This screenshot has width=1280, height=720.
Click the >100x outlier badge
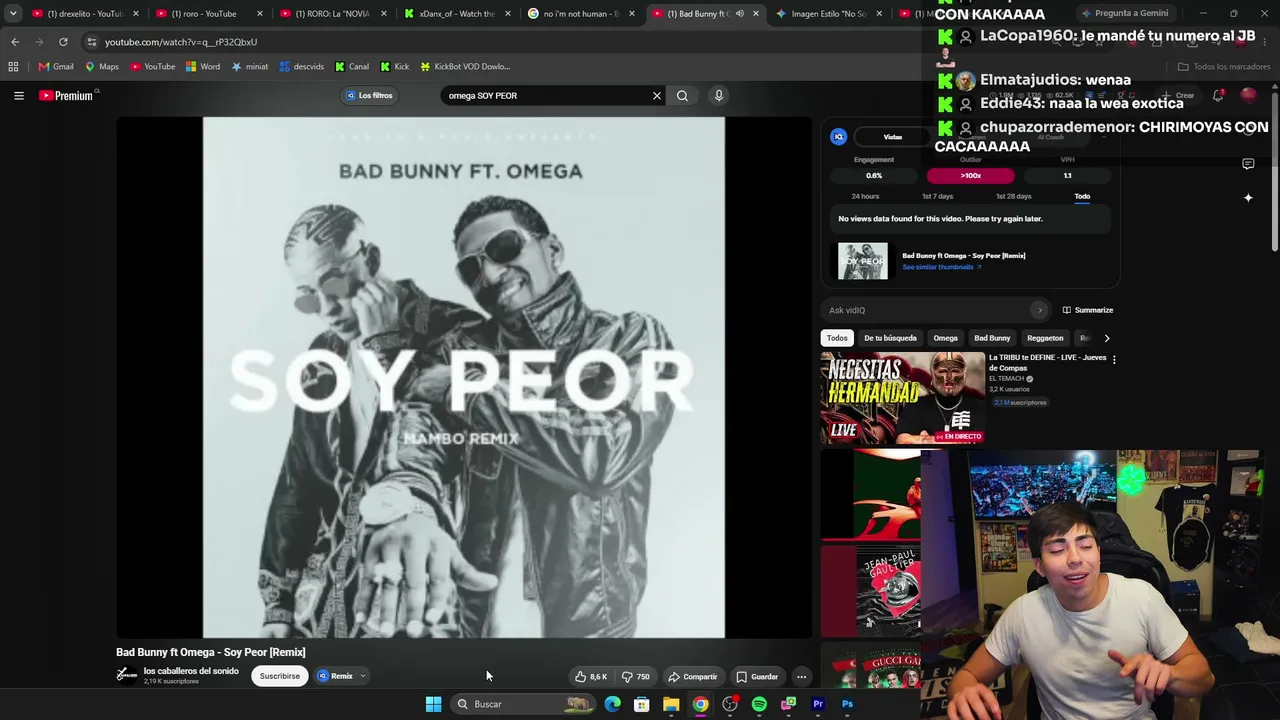970,175
